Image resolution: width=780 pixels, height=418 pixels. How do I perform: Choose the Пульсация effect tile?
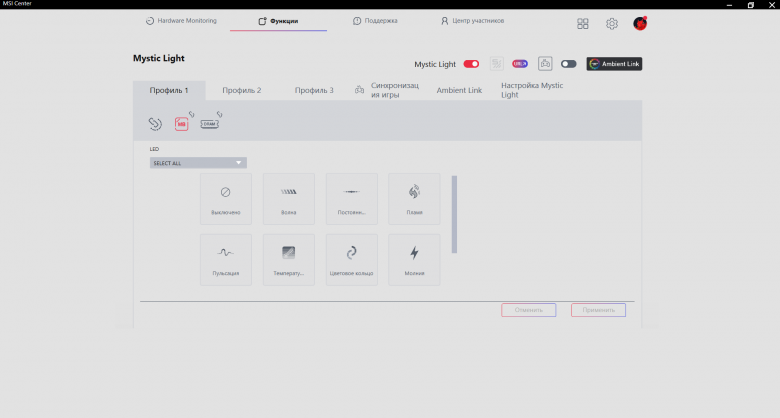click(226, 260)
